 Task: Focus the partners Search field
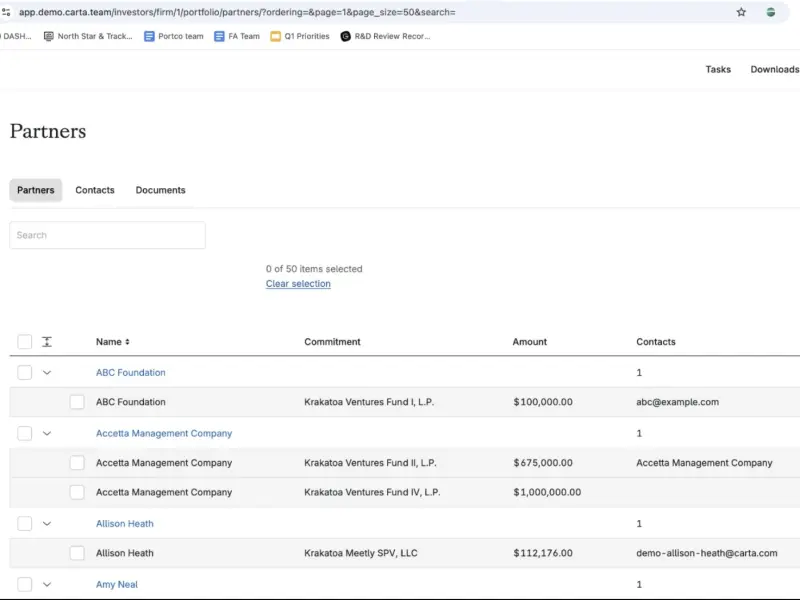click(x=108, y=235)
